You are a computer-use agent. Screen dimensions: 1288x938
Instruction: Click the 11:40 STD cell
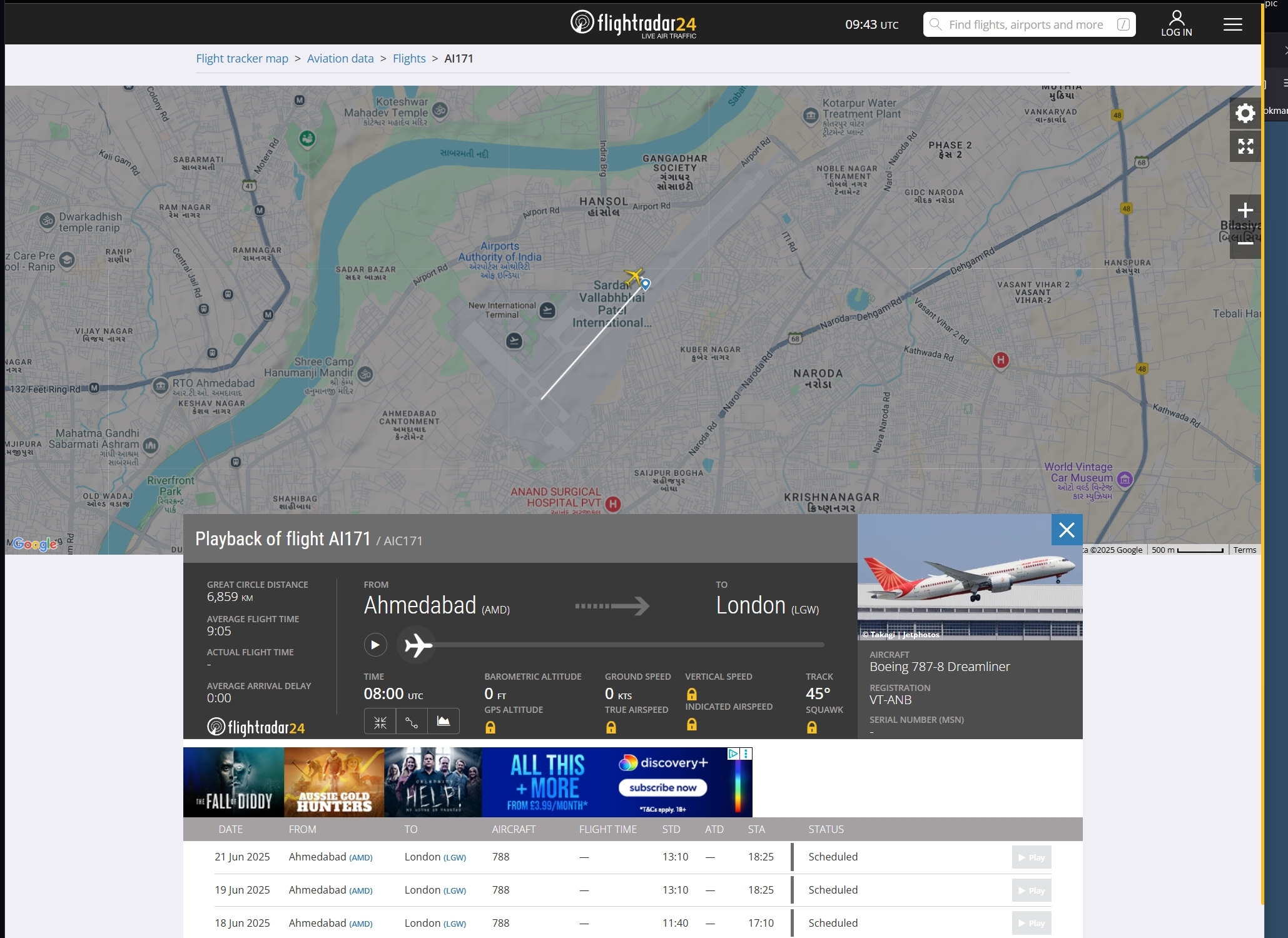675,923
